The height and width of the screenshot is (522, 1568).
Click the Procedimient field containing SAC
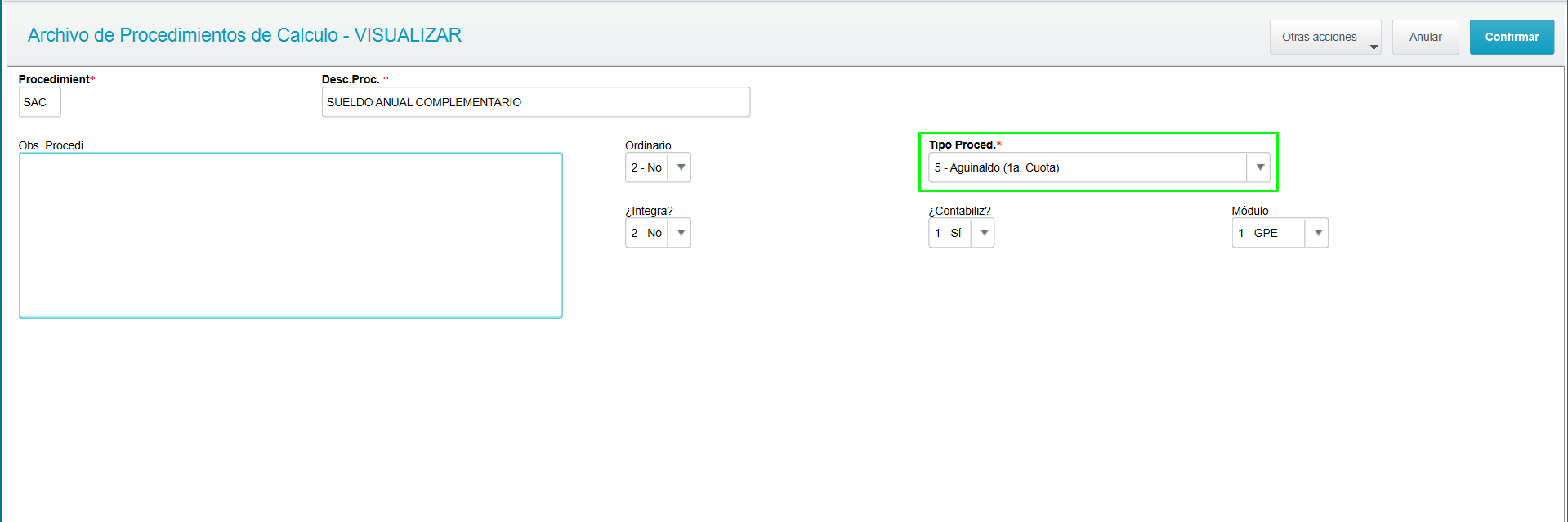click(x=39, y=103)
